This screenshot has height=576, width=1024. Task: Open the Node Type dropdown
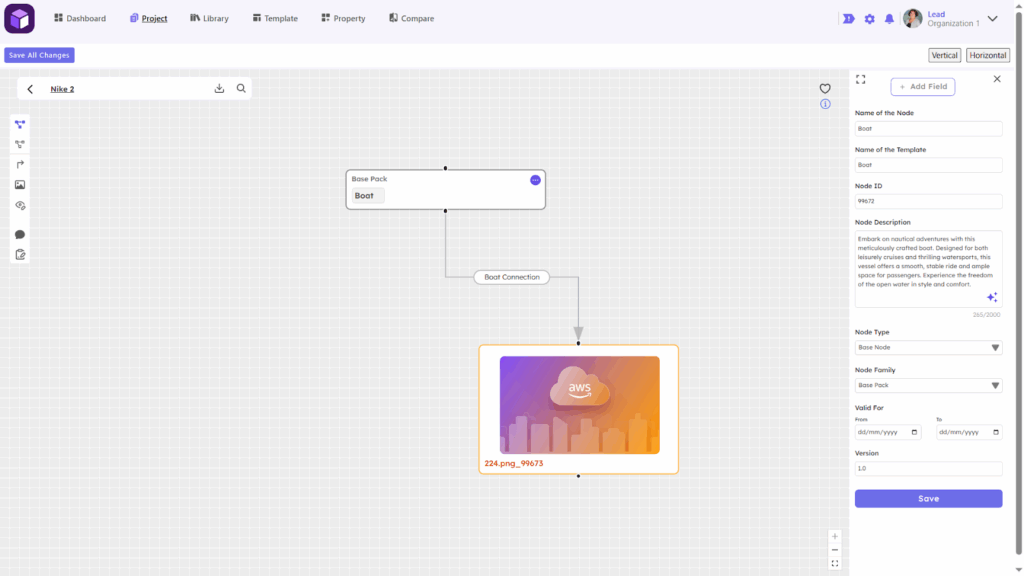point(928,348)
